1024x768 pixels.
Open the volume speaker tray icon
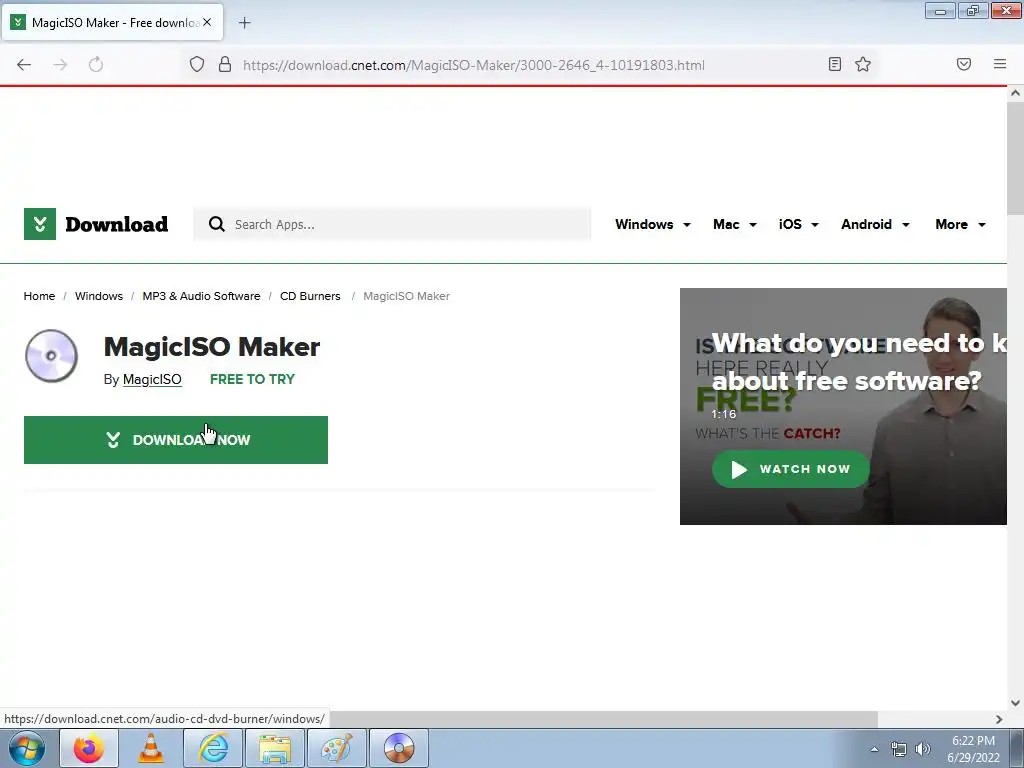tap(923, 749)
